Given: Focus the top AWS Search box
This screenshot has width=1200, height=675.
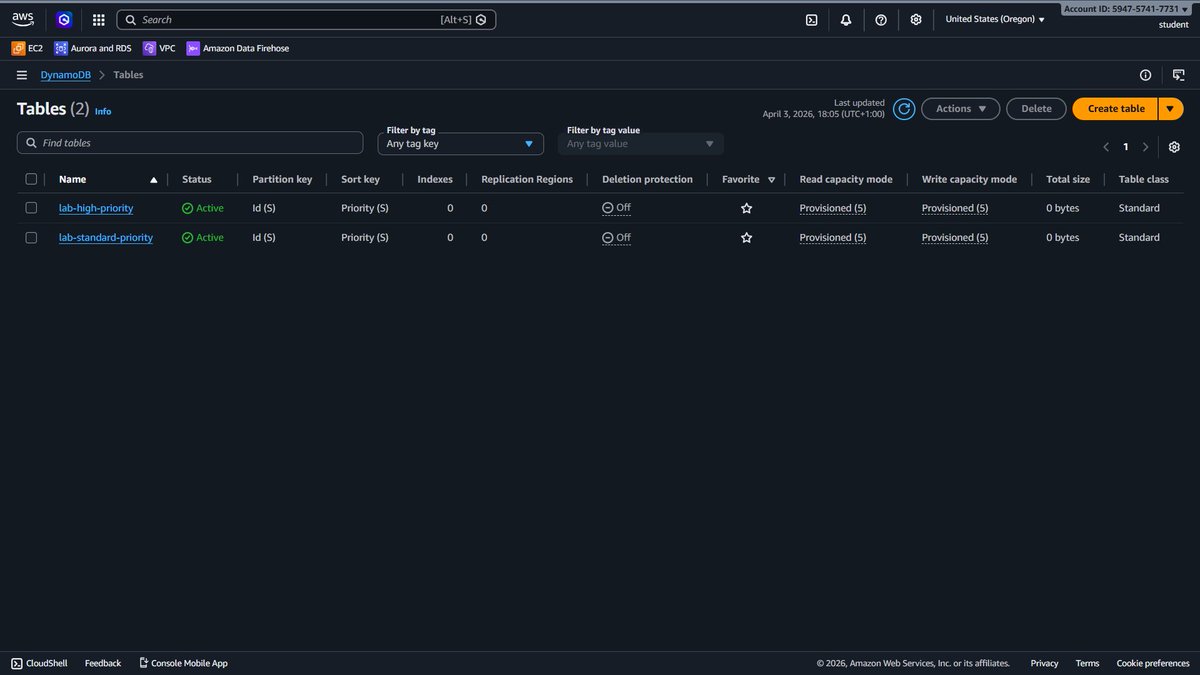Looking at the screenshot, I should click(306, 19).
